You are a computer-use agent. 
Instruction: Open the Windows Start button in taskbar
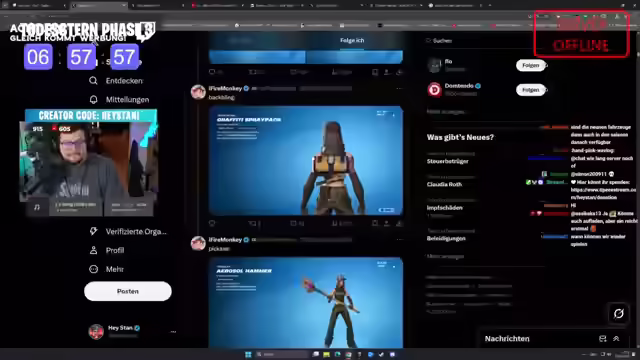click(x=248, y=354)
